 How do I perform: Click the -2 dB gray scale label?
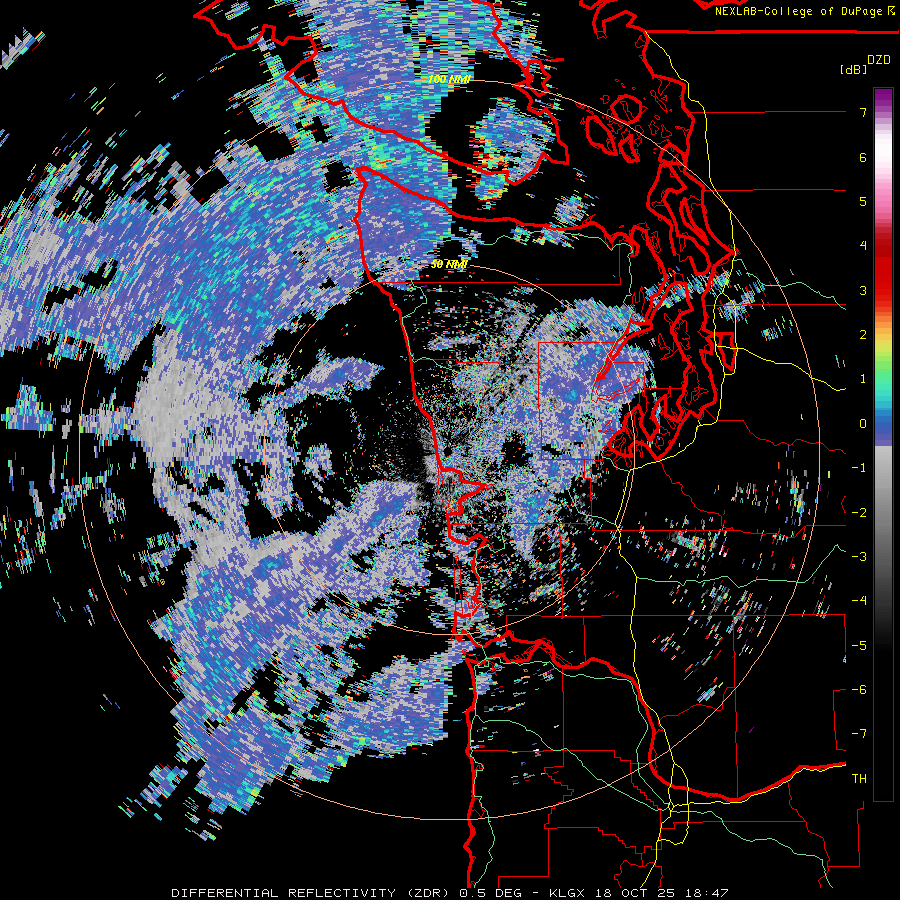(x=859, y=513)
